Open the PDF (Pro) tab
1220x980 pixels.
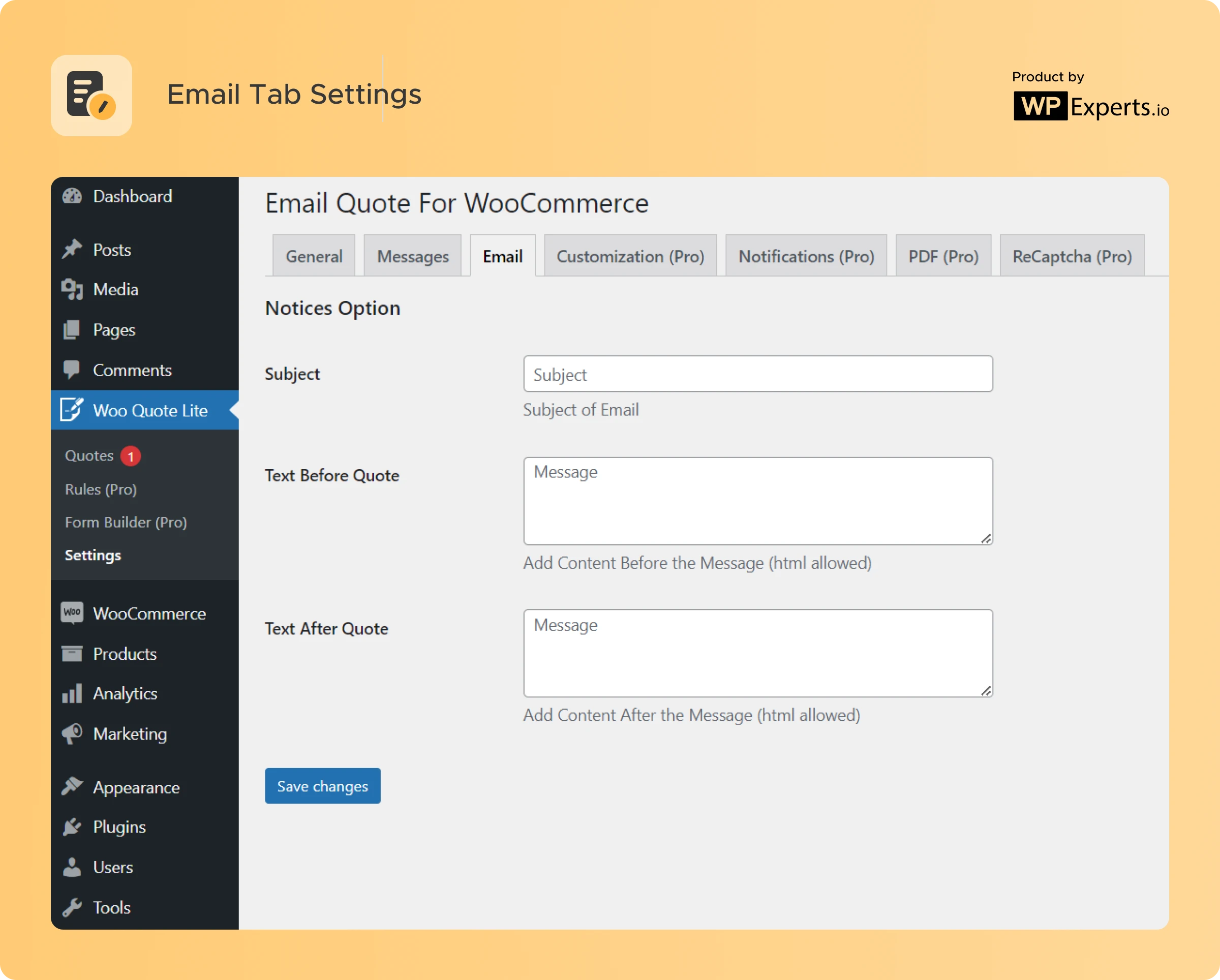pos(943,256)
